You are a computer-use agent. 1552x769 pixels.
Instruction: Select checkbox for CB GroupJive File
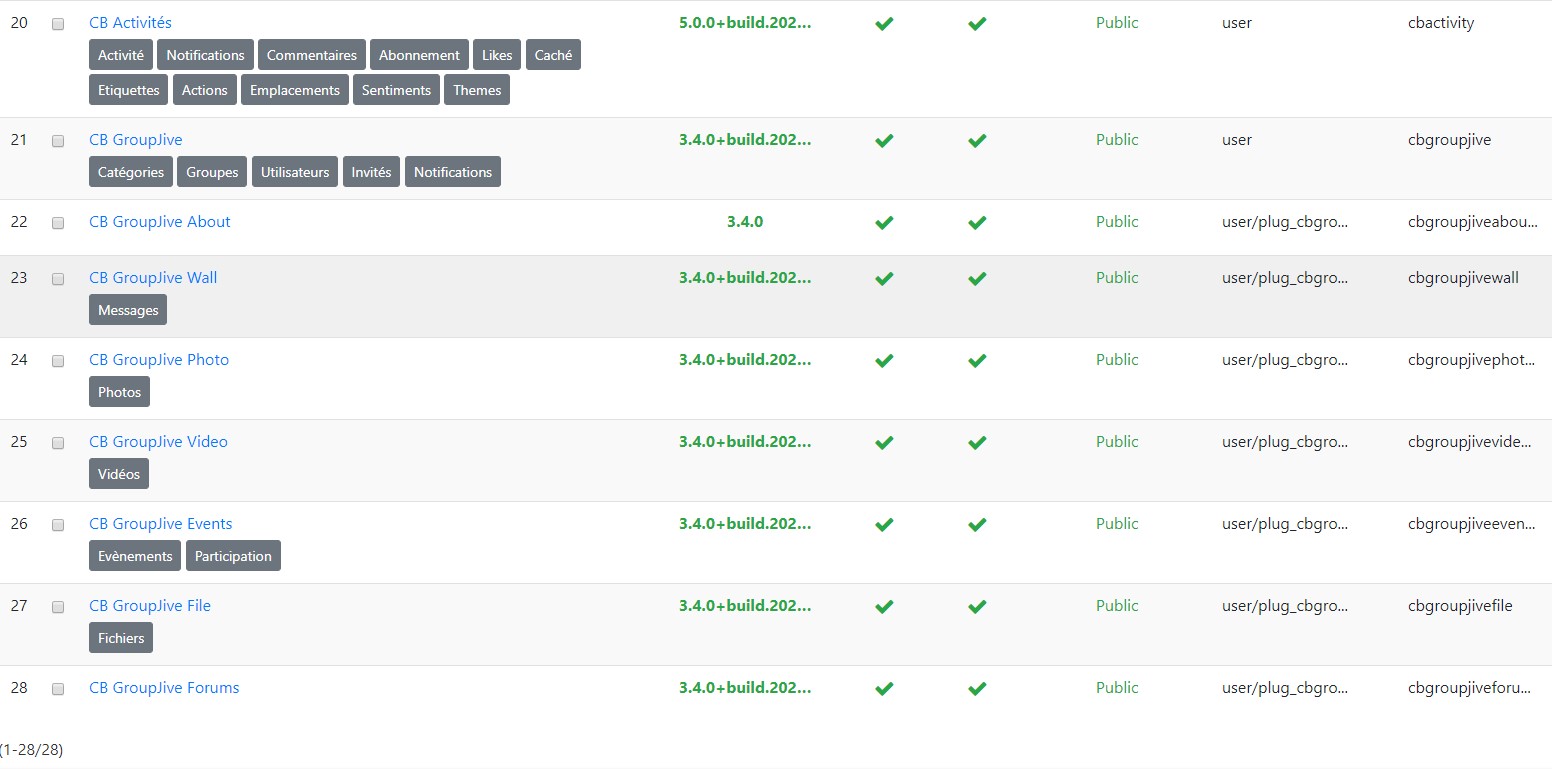(x=58, y=607)
